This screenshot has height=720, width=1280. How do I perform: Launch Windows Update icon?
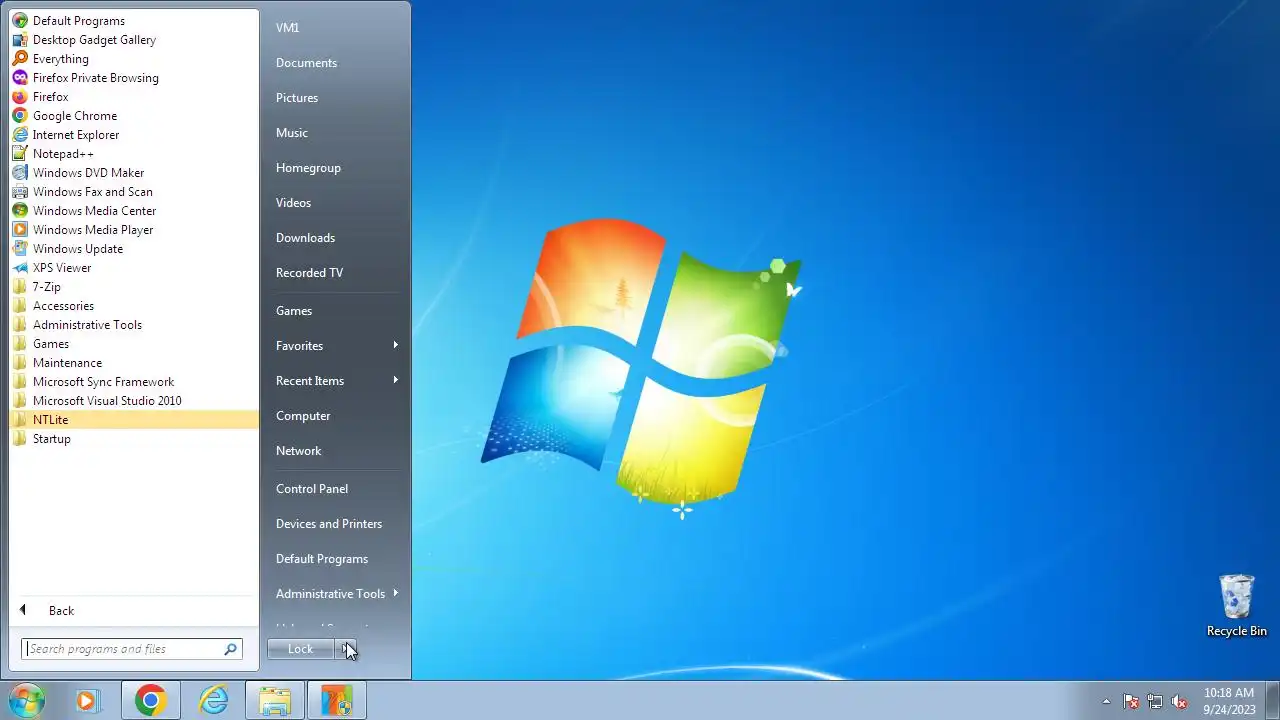[x=20, y=249]
